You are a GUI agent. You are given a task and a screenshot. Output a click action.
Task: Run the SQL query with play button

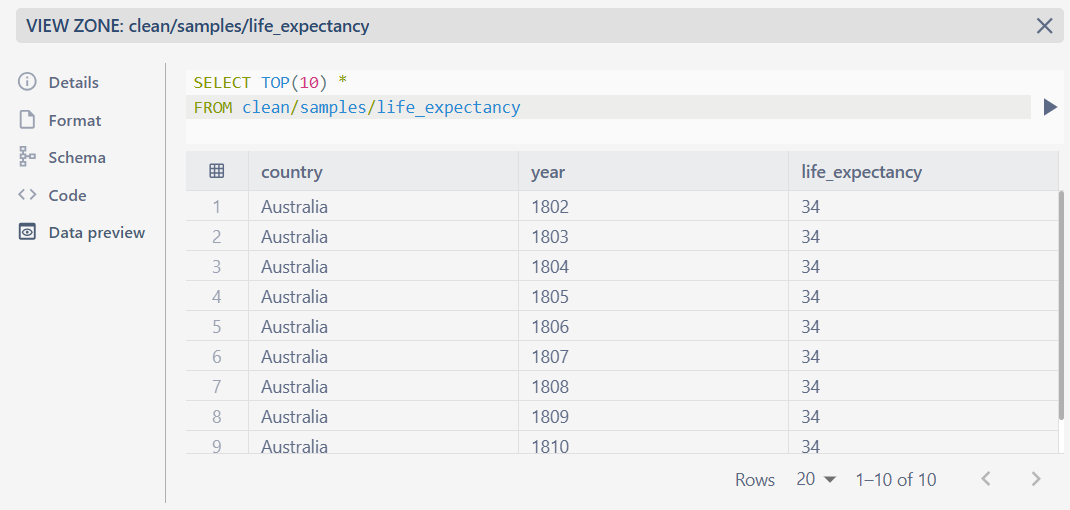pos(1050,107)
